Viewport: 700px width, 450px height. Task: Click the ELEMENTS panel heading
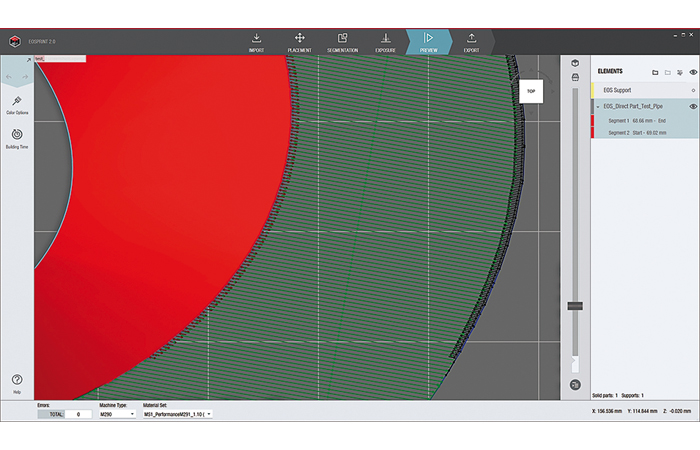[610, 71]
